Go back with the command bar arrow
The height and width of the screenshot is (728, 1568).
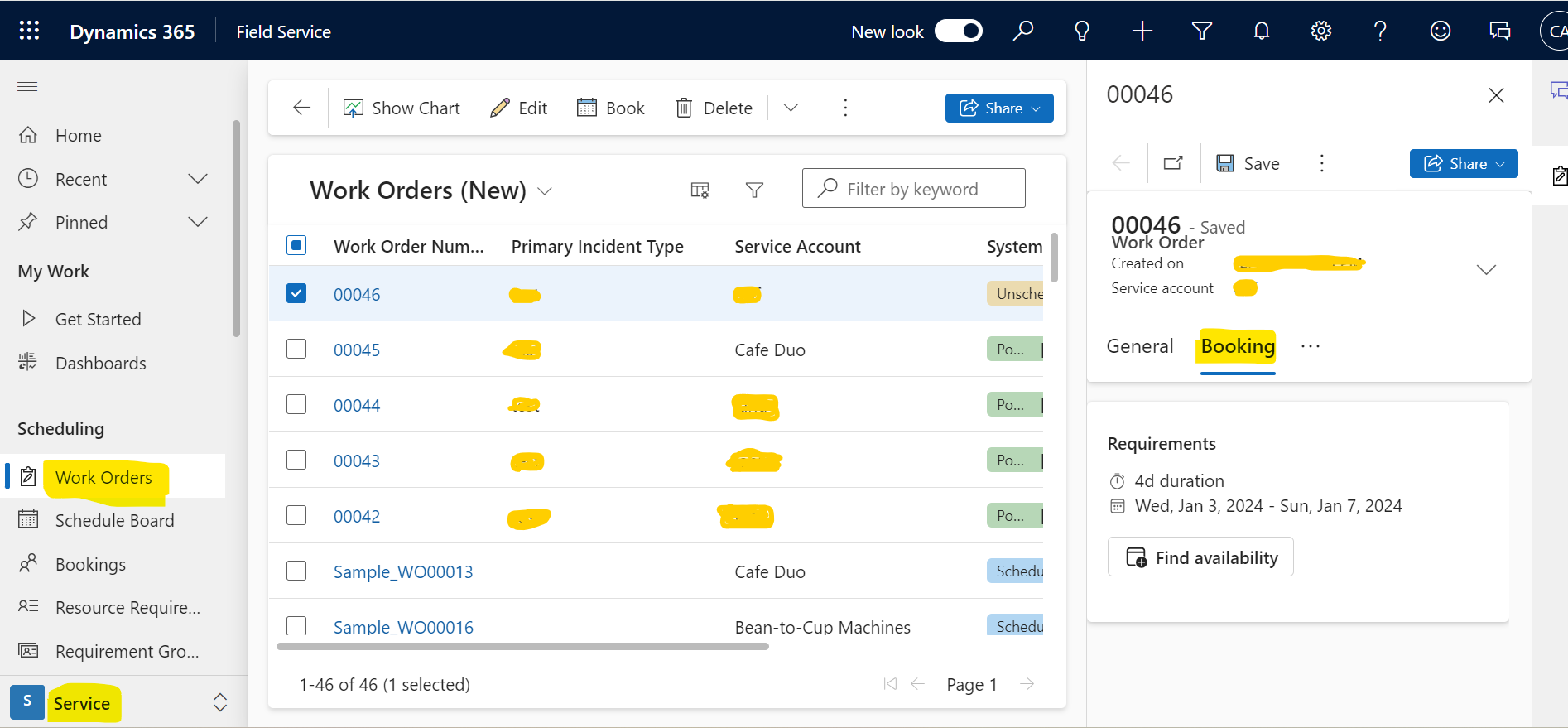point(301,108)
